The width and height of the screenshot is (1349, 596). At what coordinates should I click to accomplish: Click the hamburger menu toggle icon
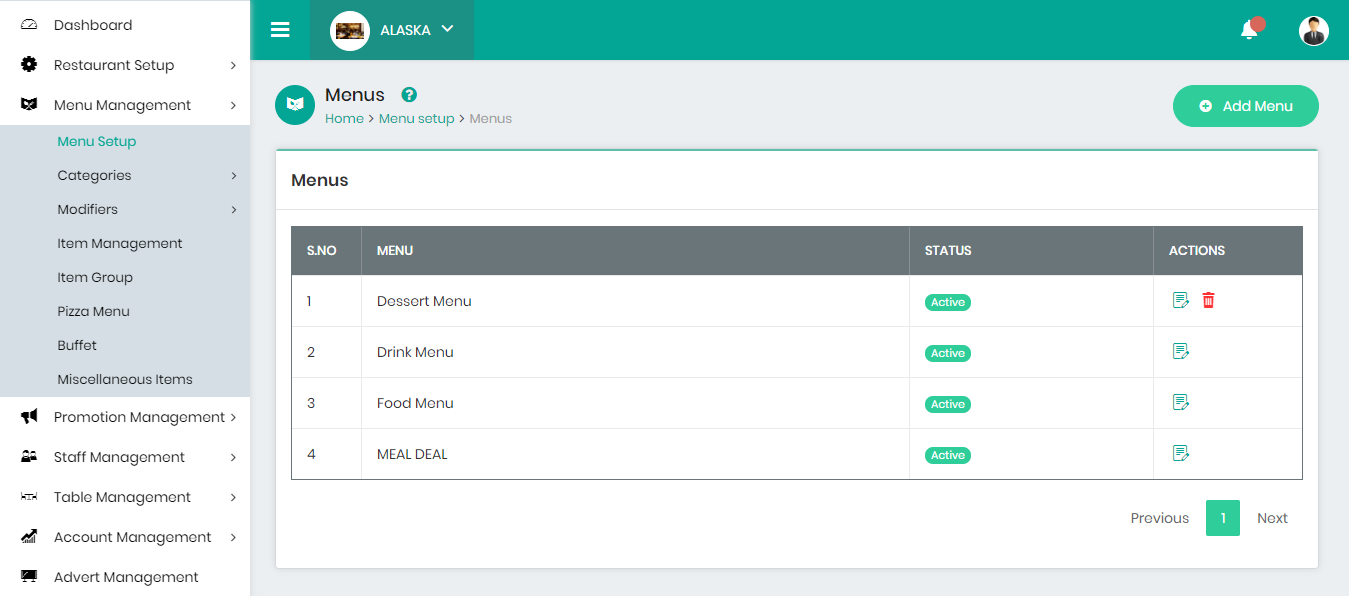point(280,30)
